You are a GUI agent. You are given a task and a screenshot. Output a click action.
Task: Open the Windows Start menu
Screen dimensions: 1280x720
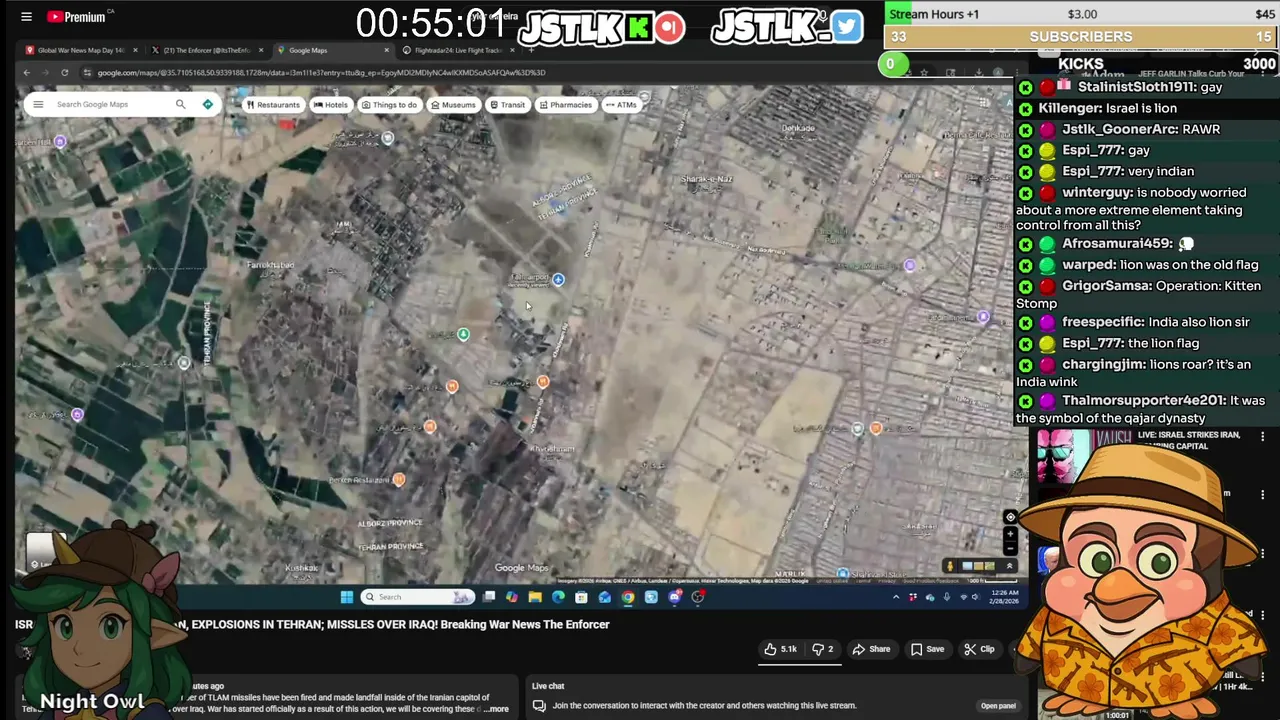346,597
